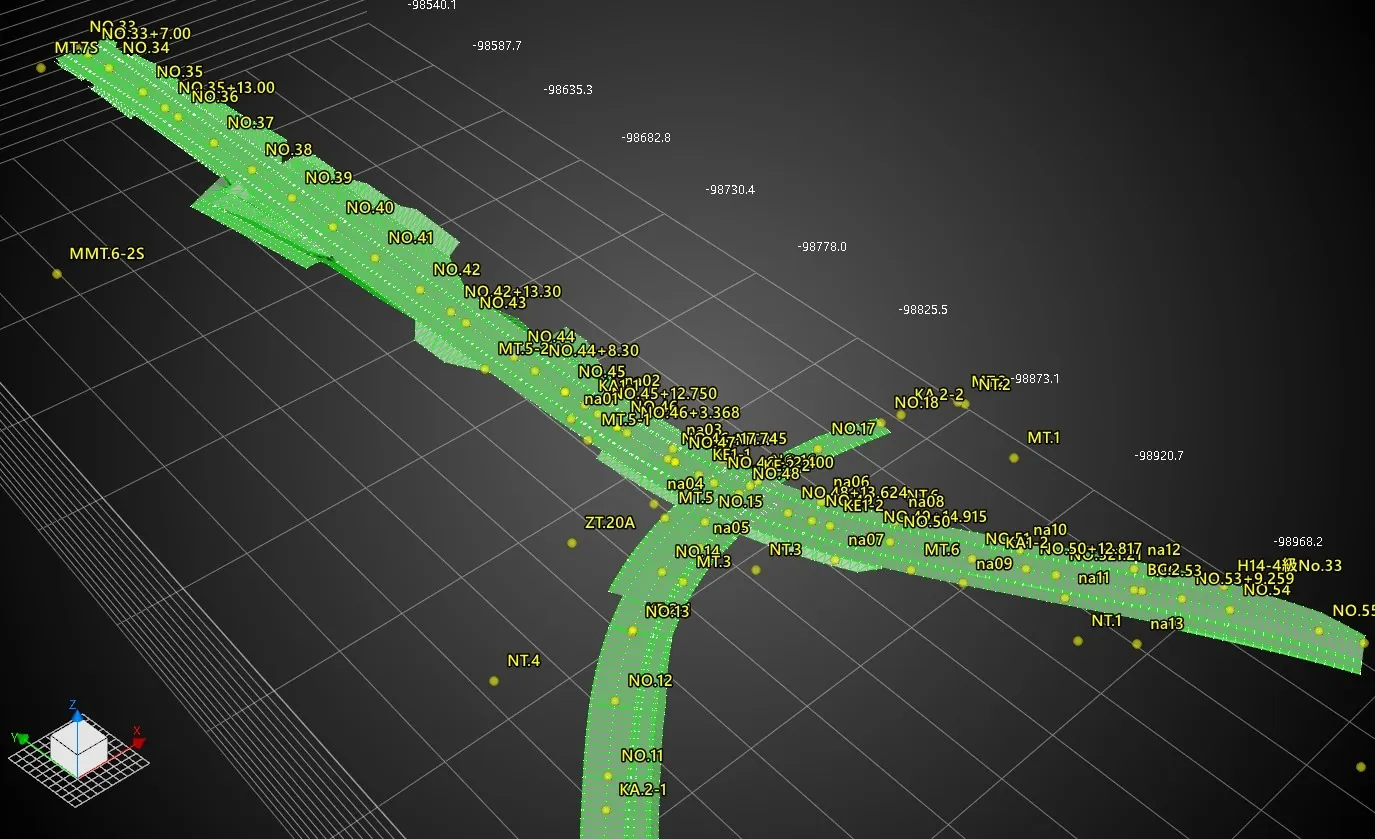Select the na11 point label
Screen dimensions: 1375x839
pyautogui.click(x=1094, y=578)
